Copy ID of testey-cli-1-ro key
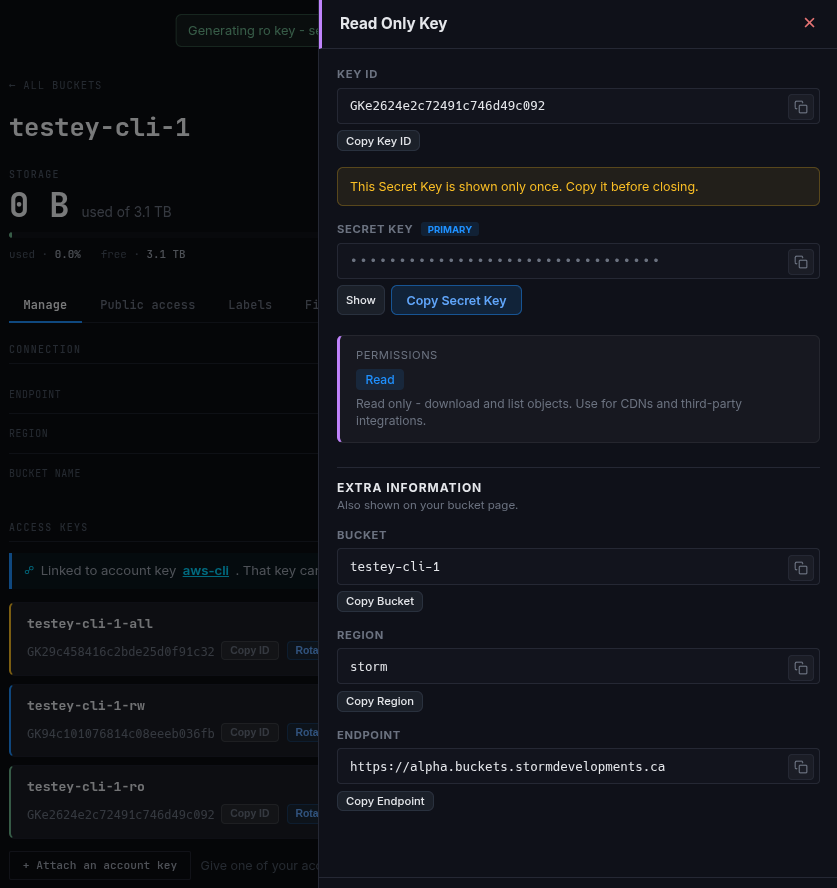Image resolution: width=837 pixels, height=888 pixels. coord(250,813)
